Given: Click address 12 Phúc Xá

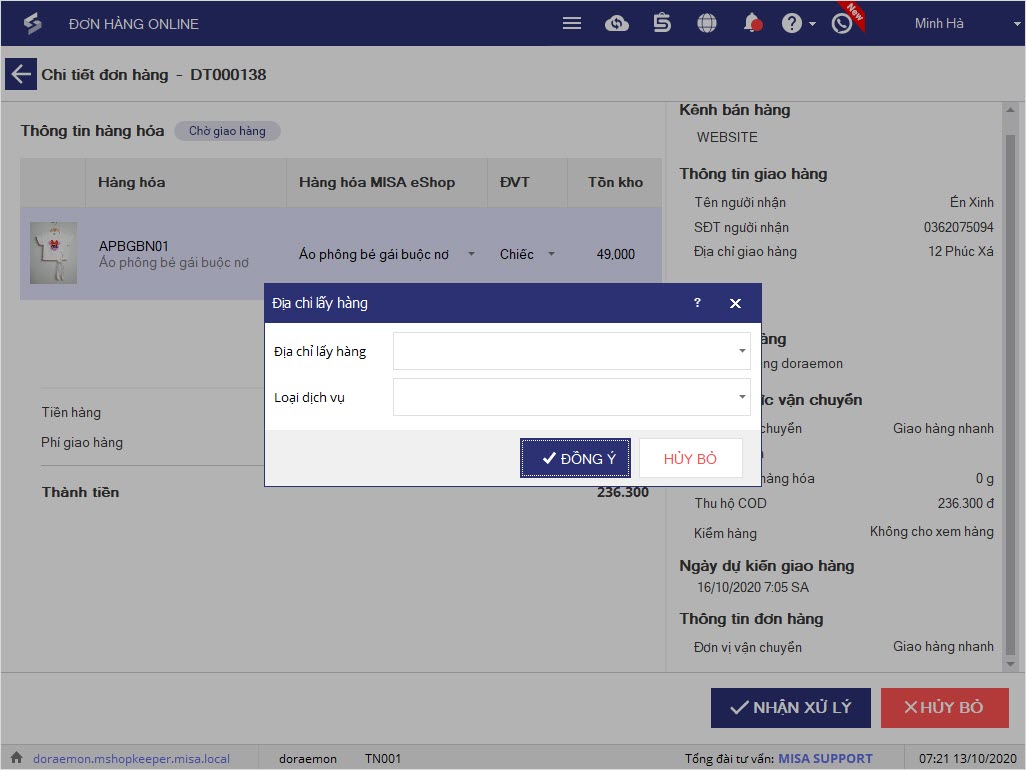Looking at the screenshot, I should [961, 251].
